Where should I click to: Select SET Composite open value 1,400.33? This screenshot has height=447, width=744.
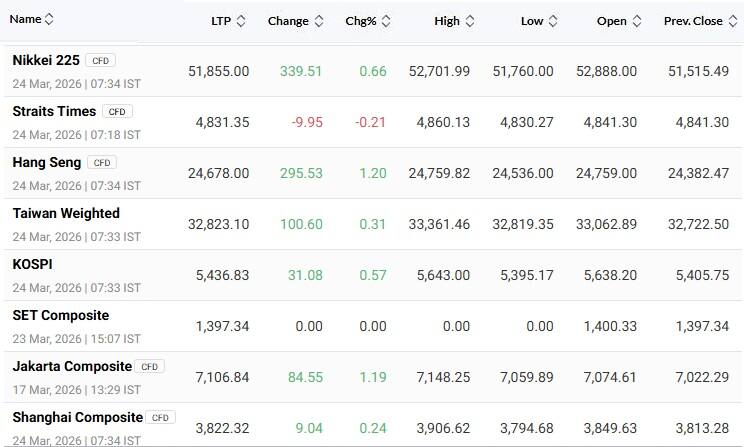coord(610,326)
